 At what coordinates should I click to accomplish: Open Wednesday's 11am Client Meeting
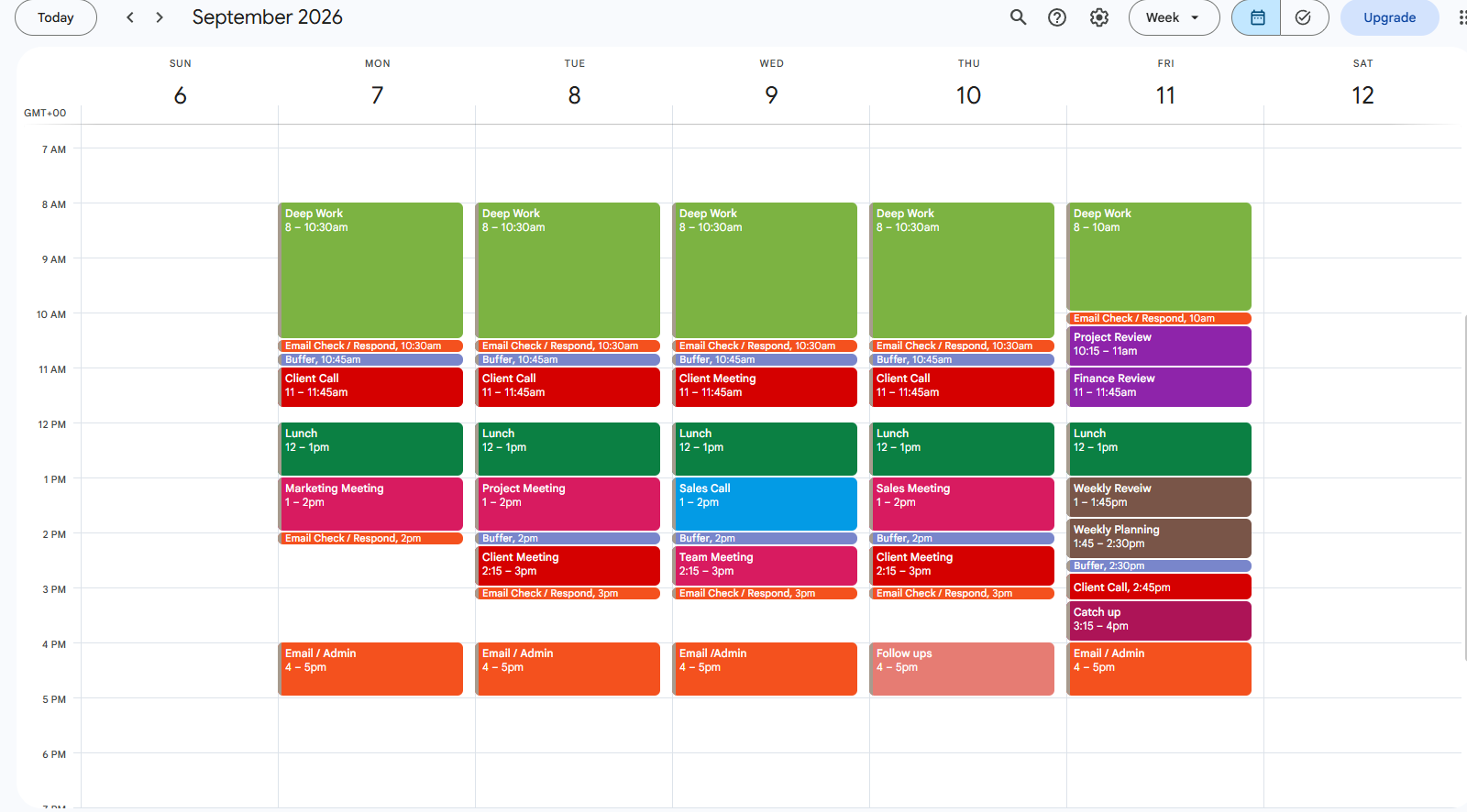click(765, 387)
